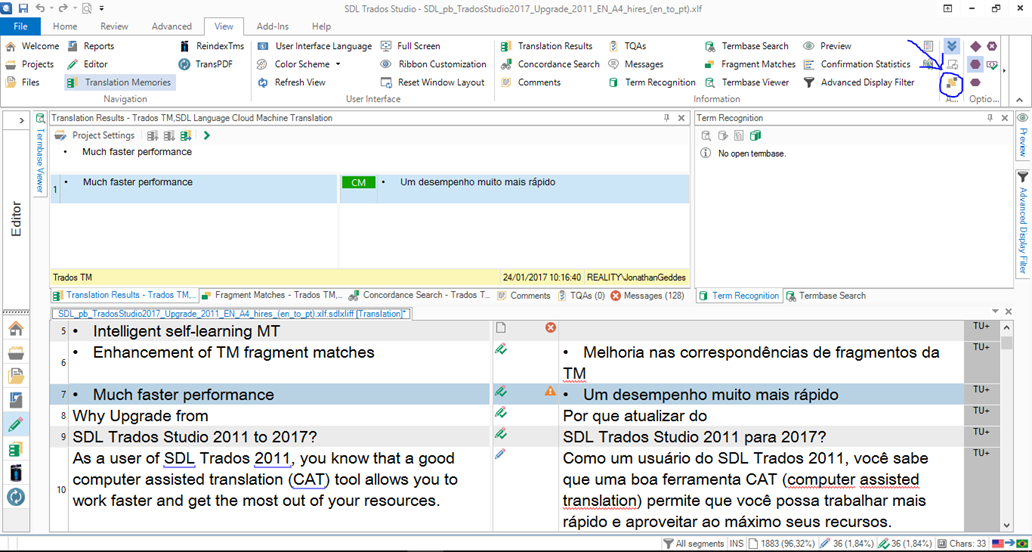
Task: Switch to the Home ribbon tab
Action: pyautogui.click(x=65, y=26)
